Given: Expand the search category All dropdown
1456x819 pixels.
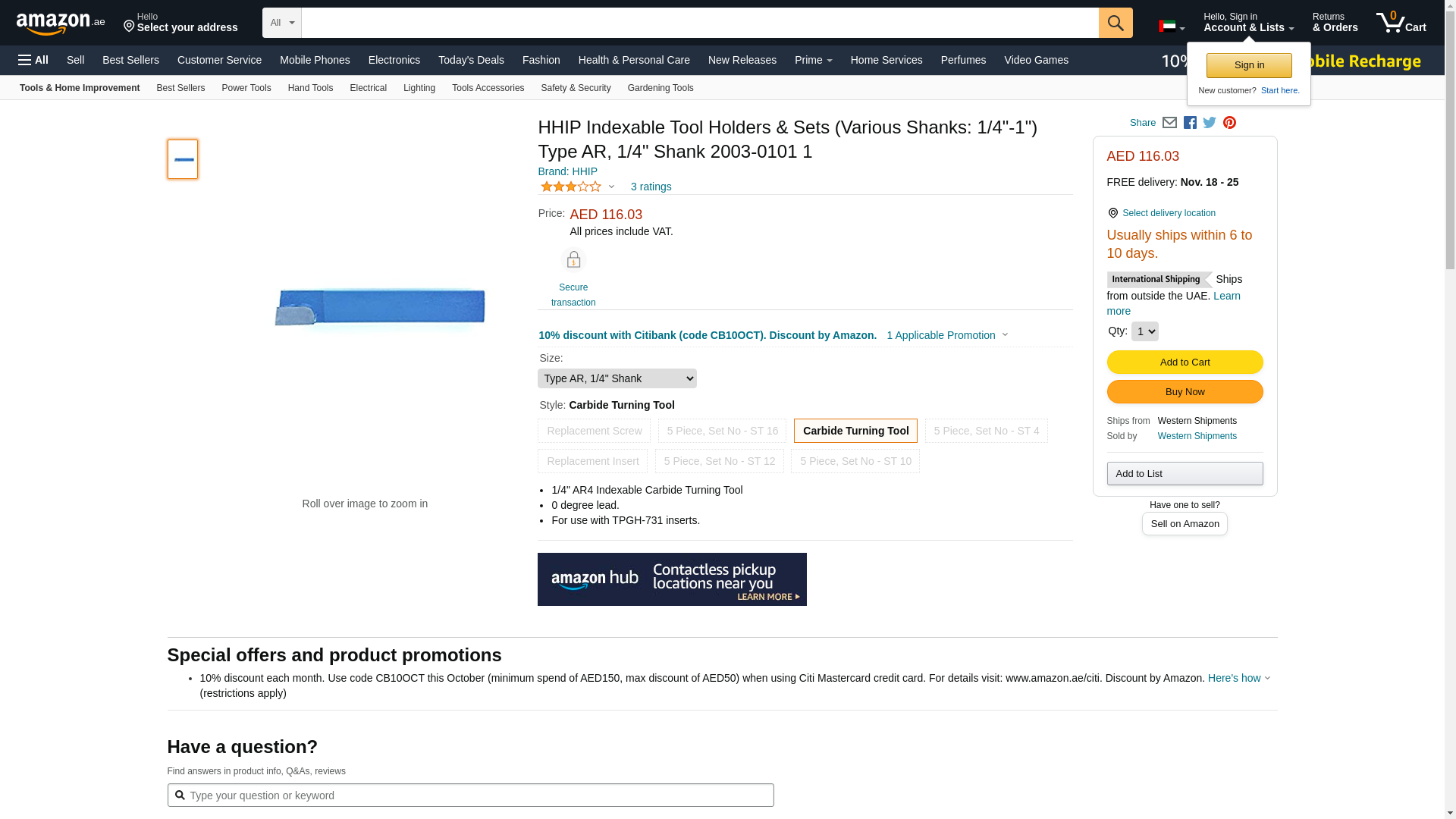Looking at the screenshot, I should click(x=282, y=23).
